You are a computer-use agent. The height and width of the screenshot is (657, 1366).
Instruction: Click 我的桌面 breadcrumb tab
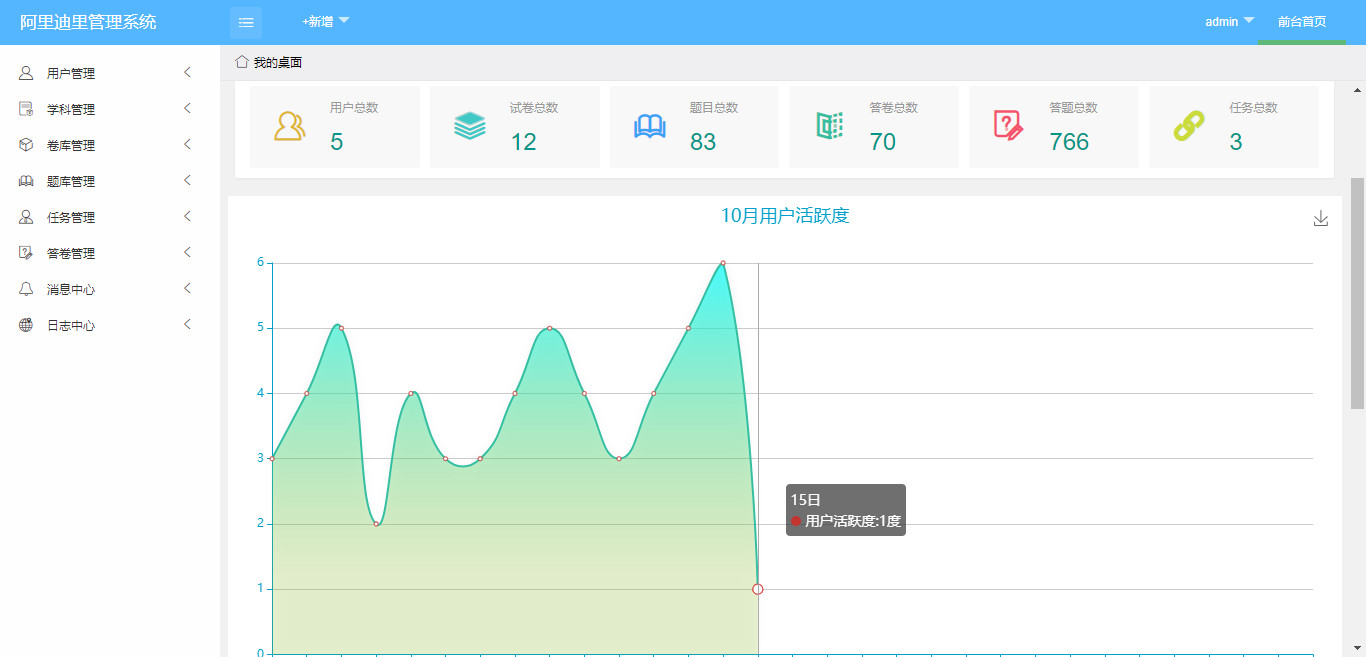coord(277,62)
